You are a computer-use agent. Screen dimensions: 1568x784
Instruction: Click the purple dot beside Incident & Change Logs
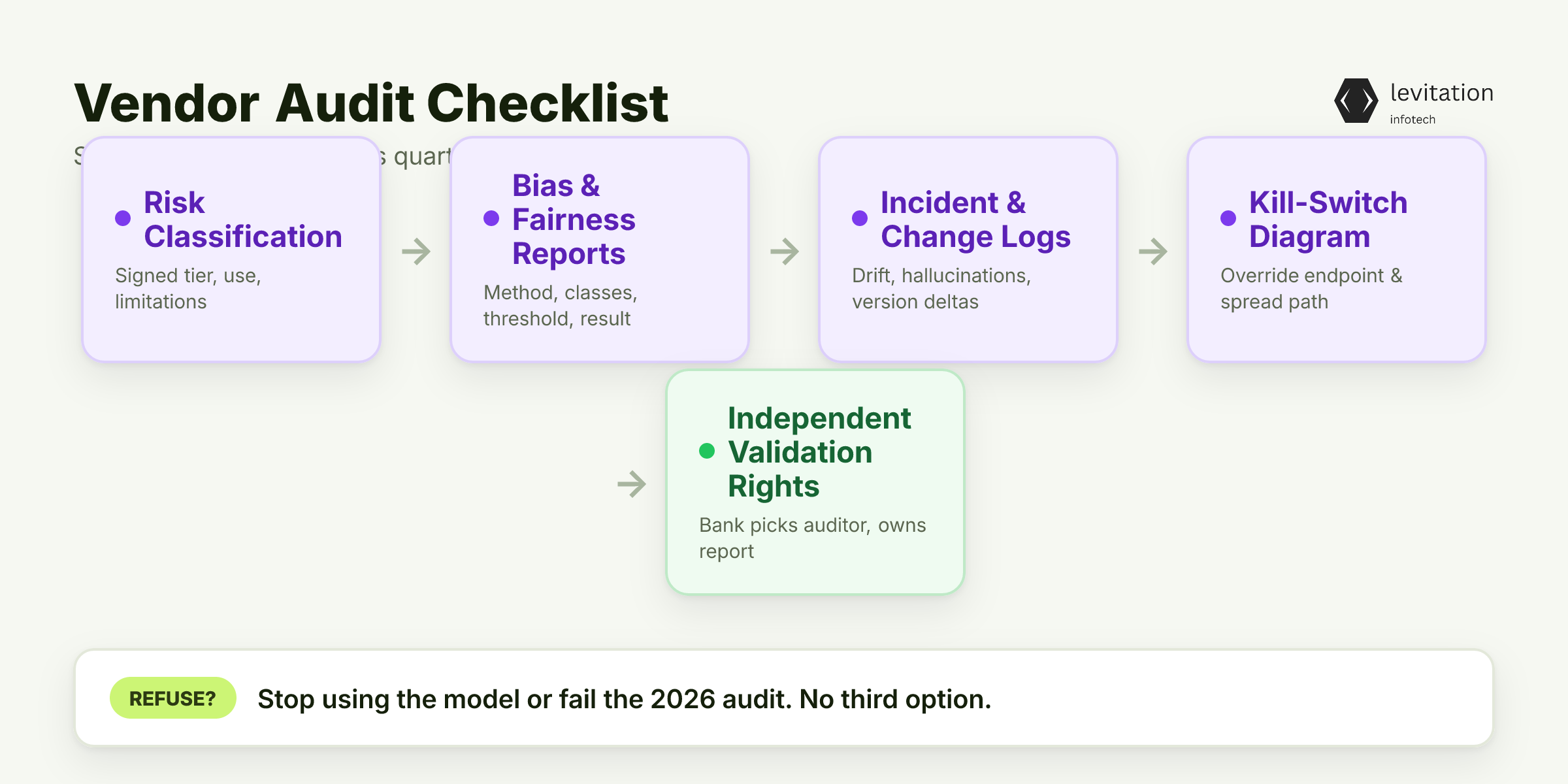point(860,218)
